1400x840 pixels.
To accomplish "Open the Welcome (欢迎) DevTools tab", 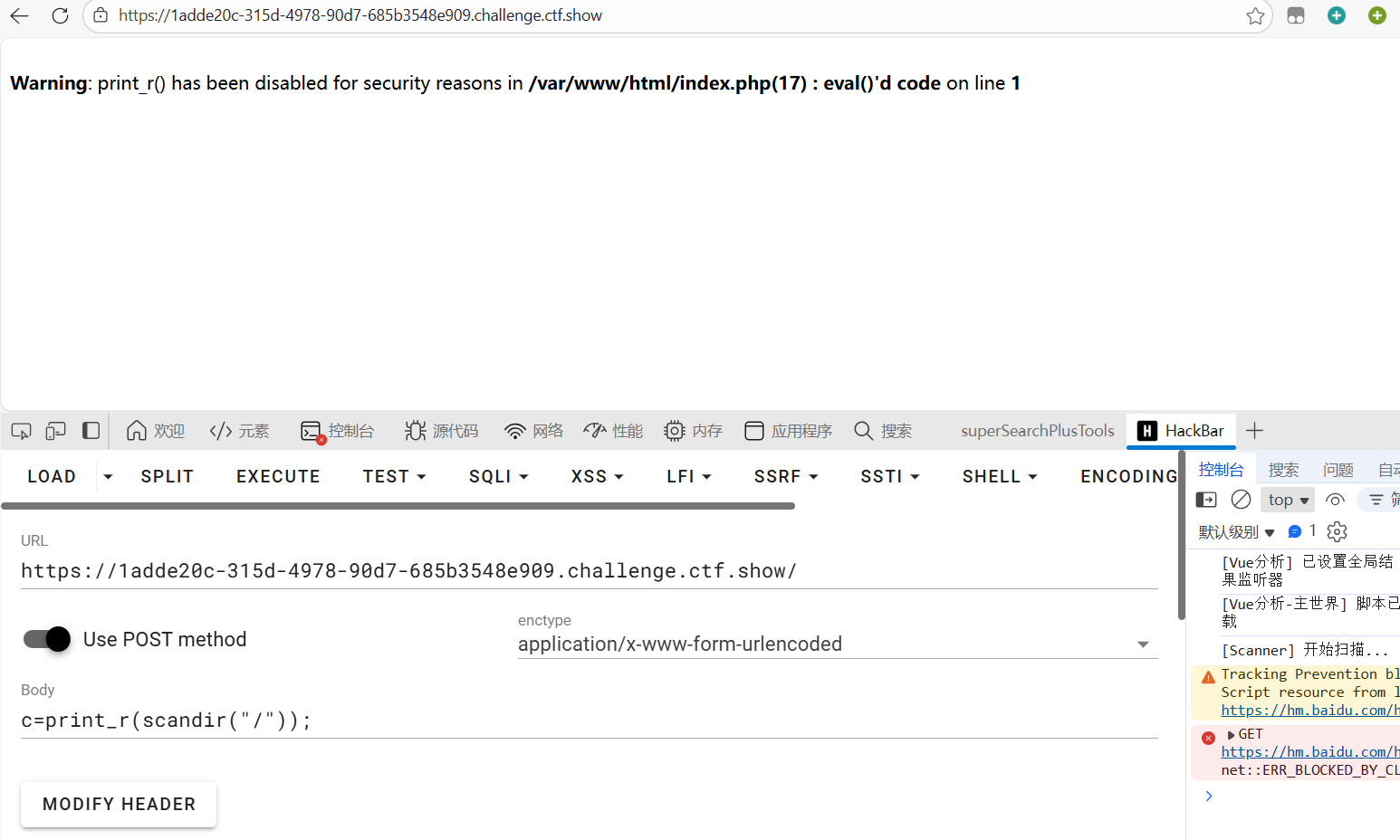I will (x=156, y=431).
